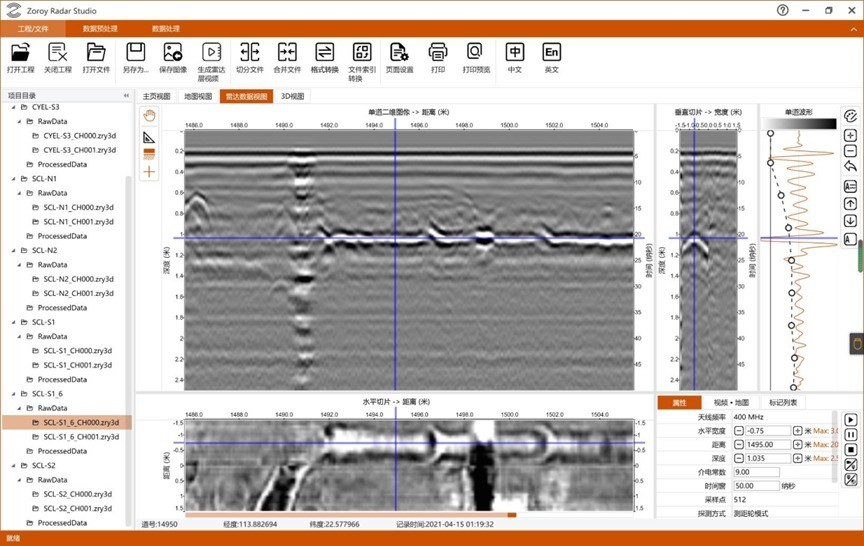This screenshot has height=546, width=864.
Task: Click the 打开工程 open project icon
Action: click(20, 52)
